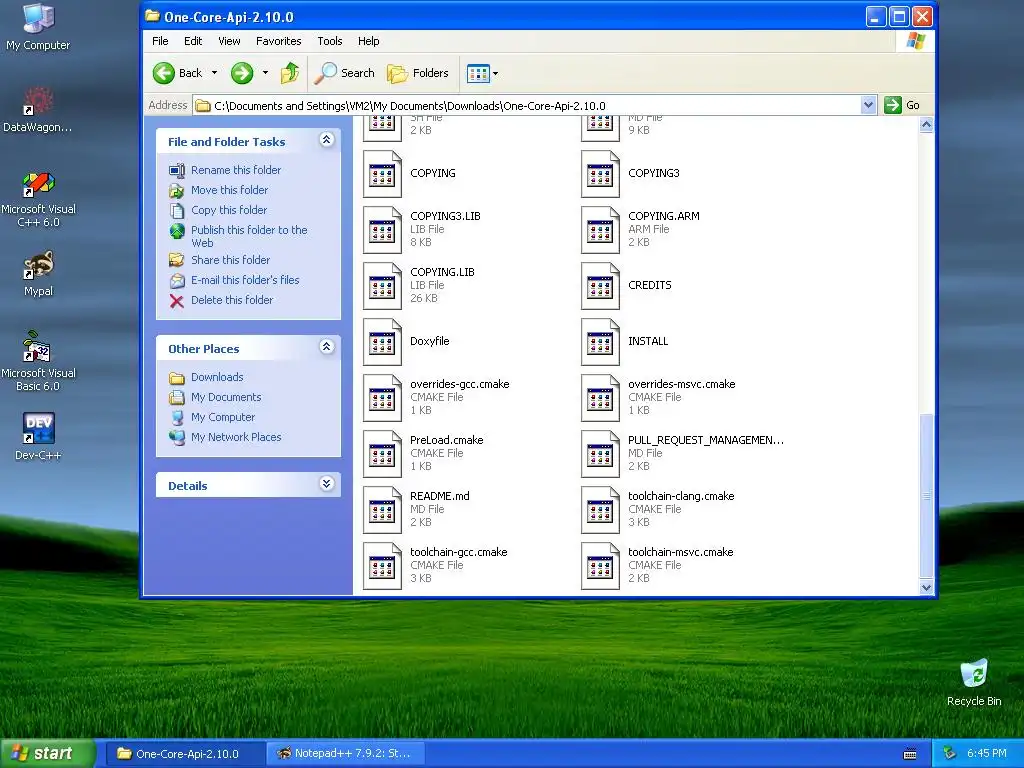The height and width of the screenshot is (768, 1024).
Task: Open the Tools menu
Action: point(330,41)
